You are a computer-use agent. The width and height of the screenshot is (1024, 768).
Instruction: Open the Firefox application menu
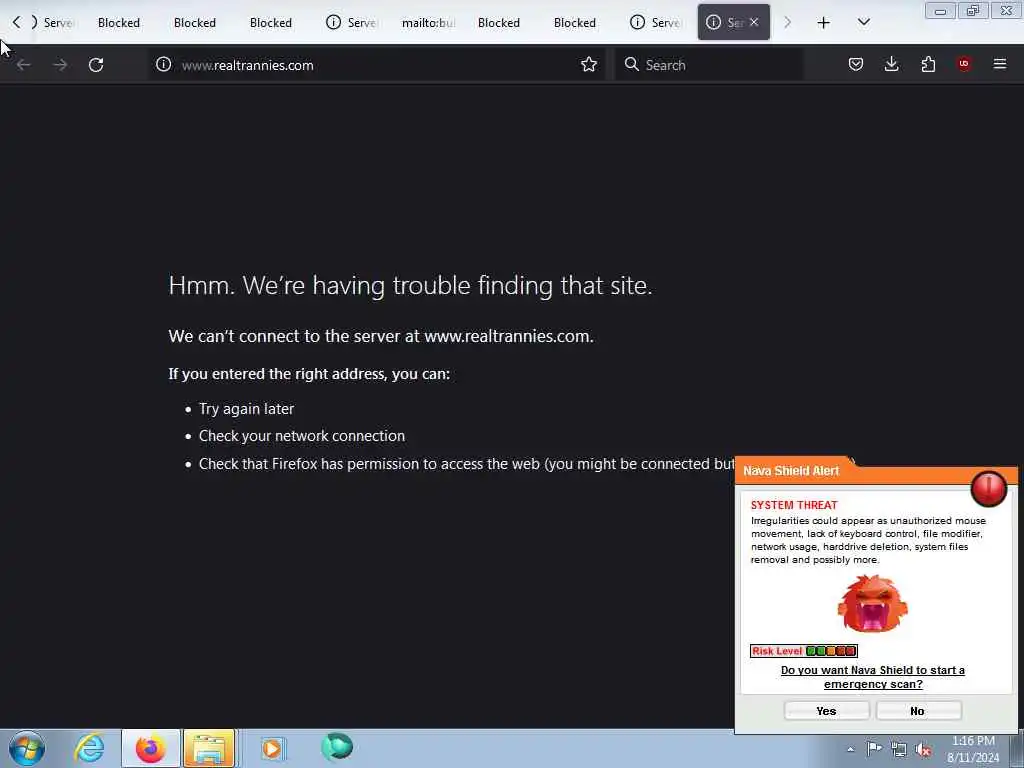pos(1000,64)
